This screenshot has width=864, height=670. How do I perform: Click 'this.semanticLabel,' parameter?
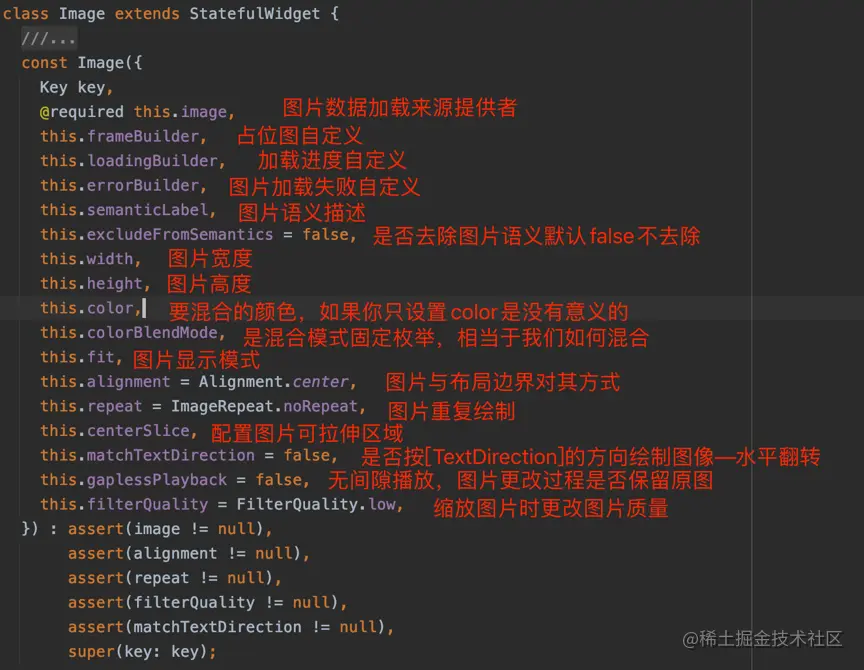128,210
